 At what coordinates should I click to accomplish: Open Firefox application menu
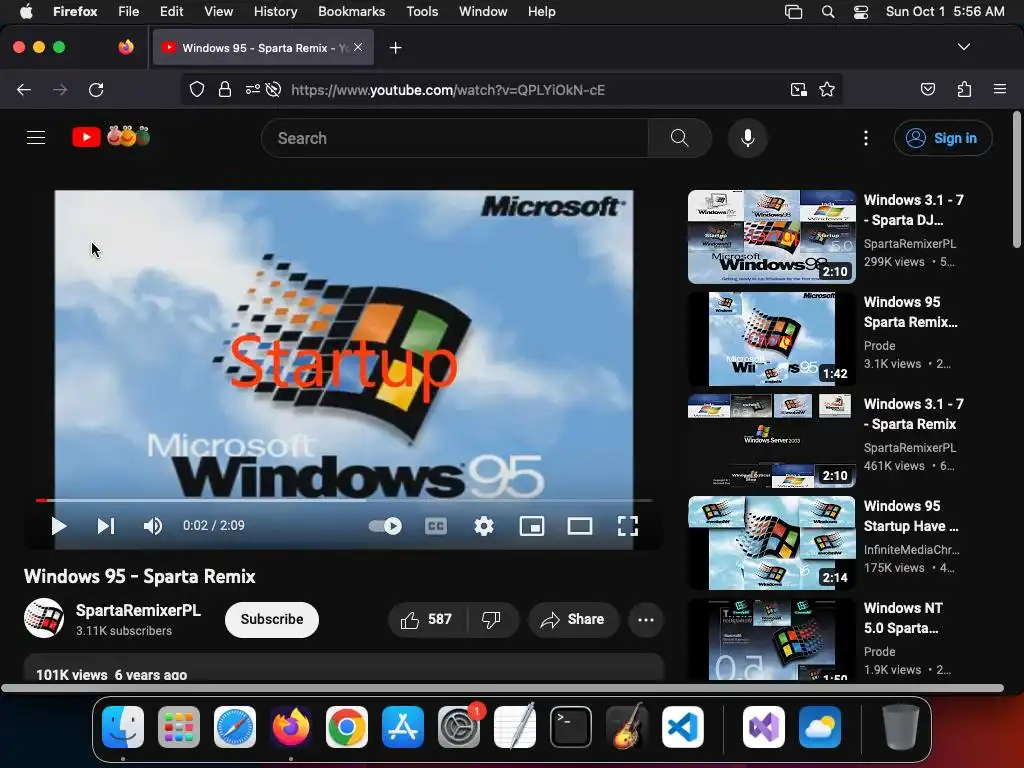click(1000, 89)
